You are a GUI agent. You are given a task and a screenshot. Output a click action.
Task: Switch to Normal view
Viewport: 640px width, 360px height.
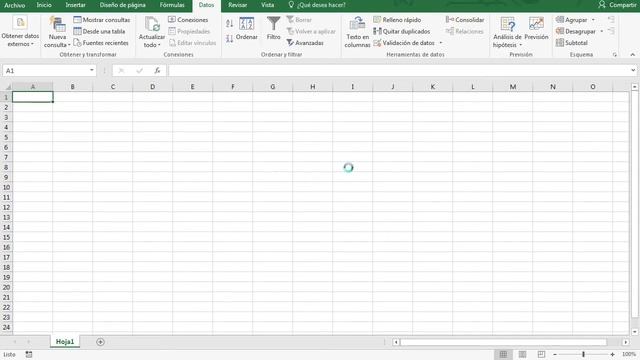503,354
